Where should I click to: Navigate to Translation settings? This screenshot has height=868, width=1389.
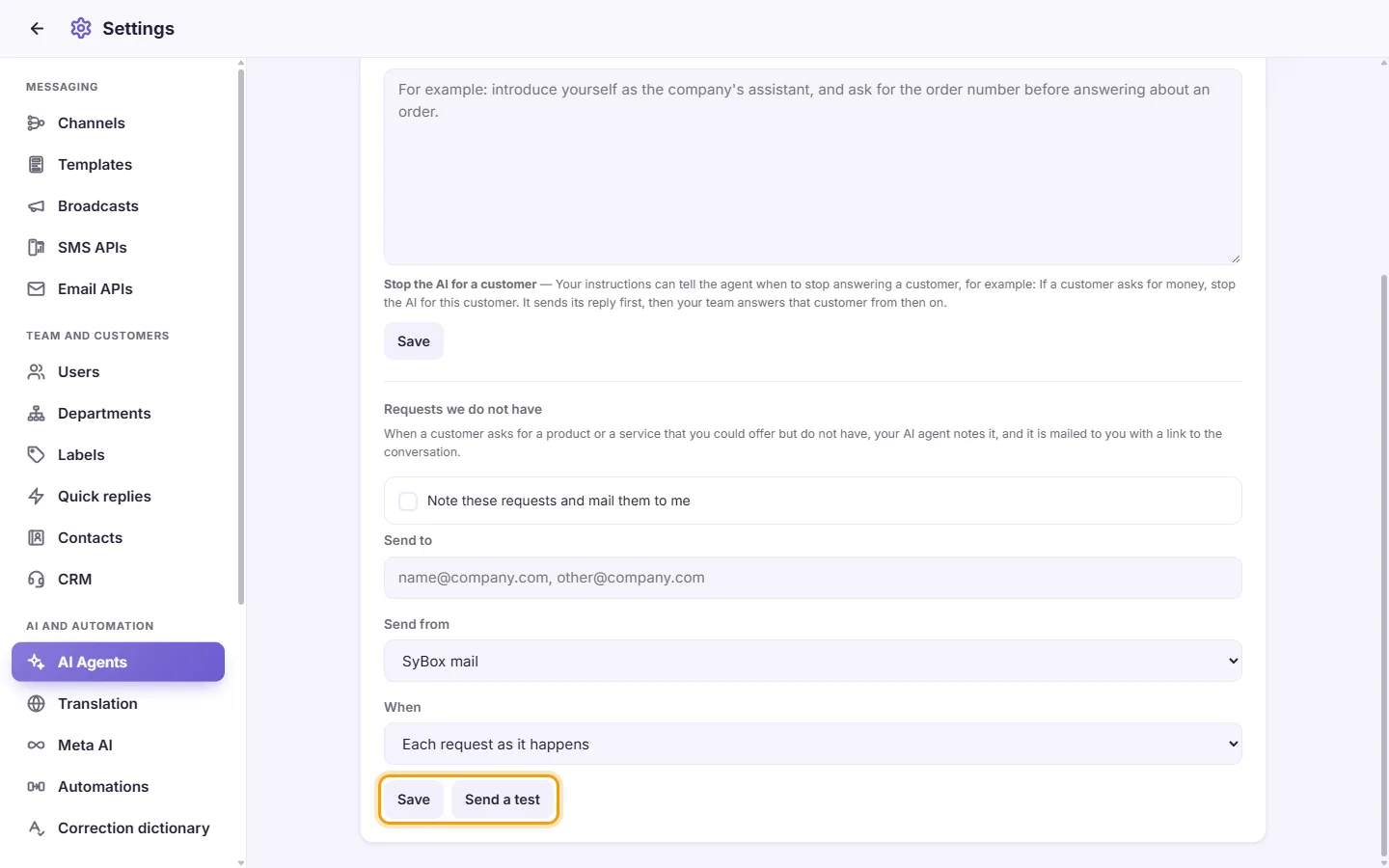(x=118, y=704)
